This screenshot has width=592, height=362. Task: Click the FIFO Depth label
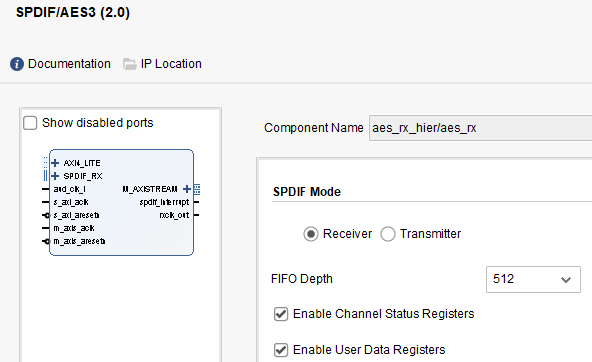tap(302, 279)
